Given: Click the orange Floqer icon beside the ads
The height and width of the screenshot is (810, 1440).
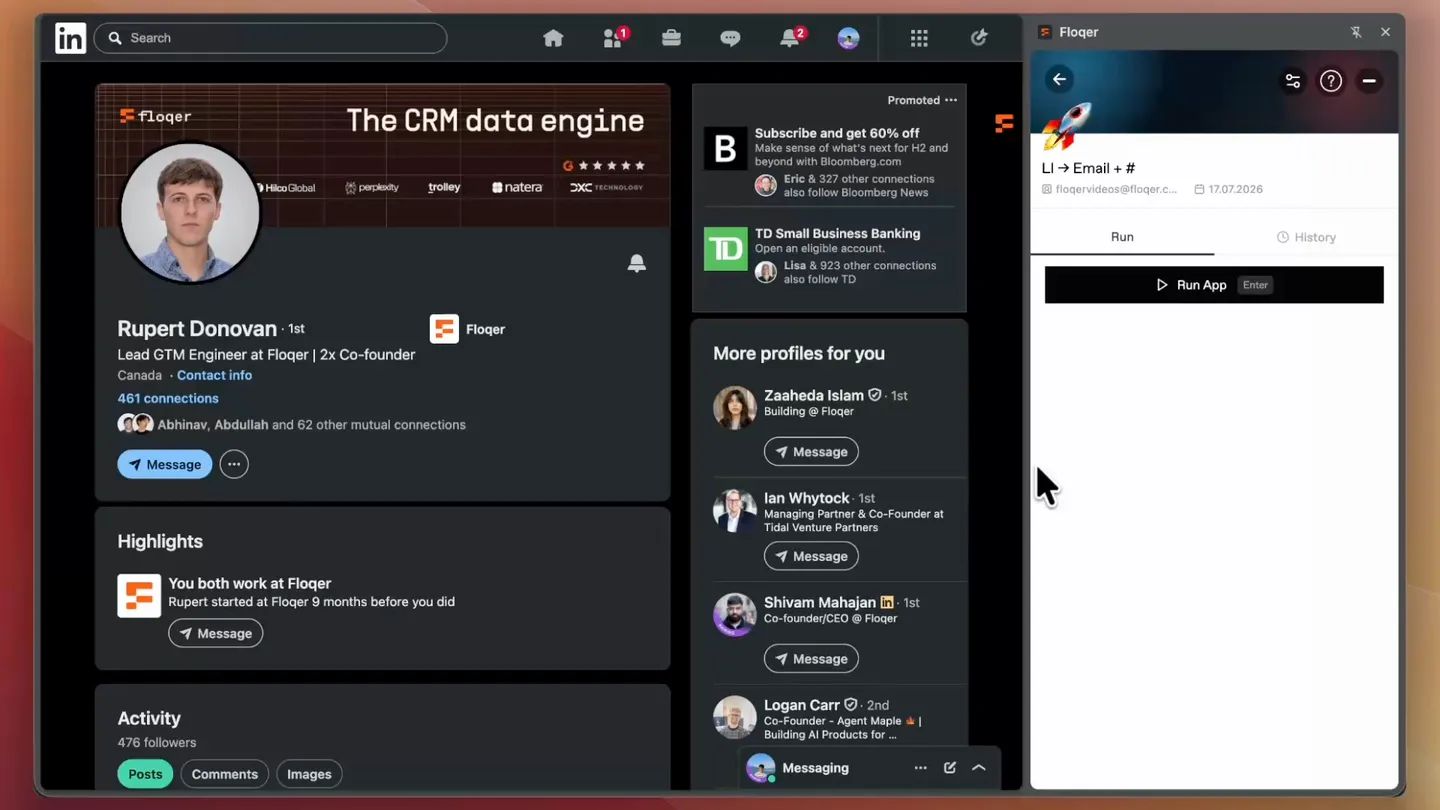Looking at the screenshot, I should point(1004,123).
